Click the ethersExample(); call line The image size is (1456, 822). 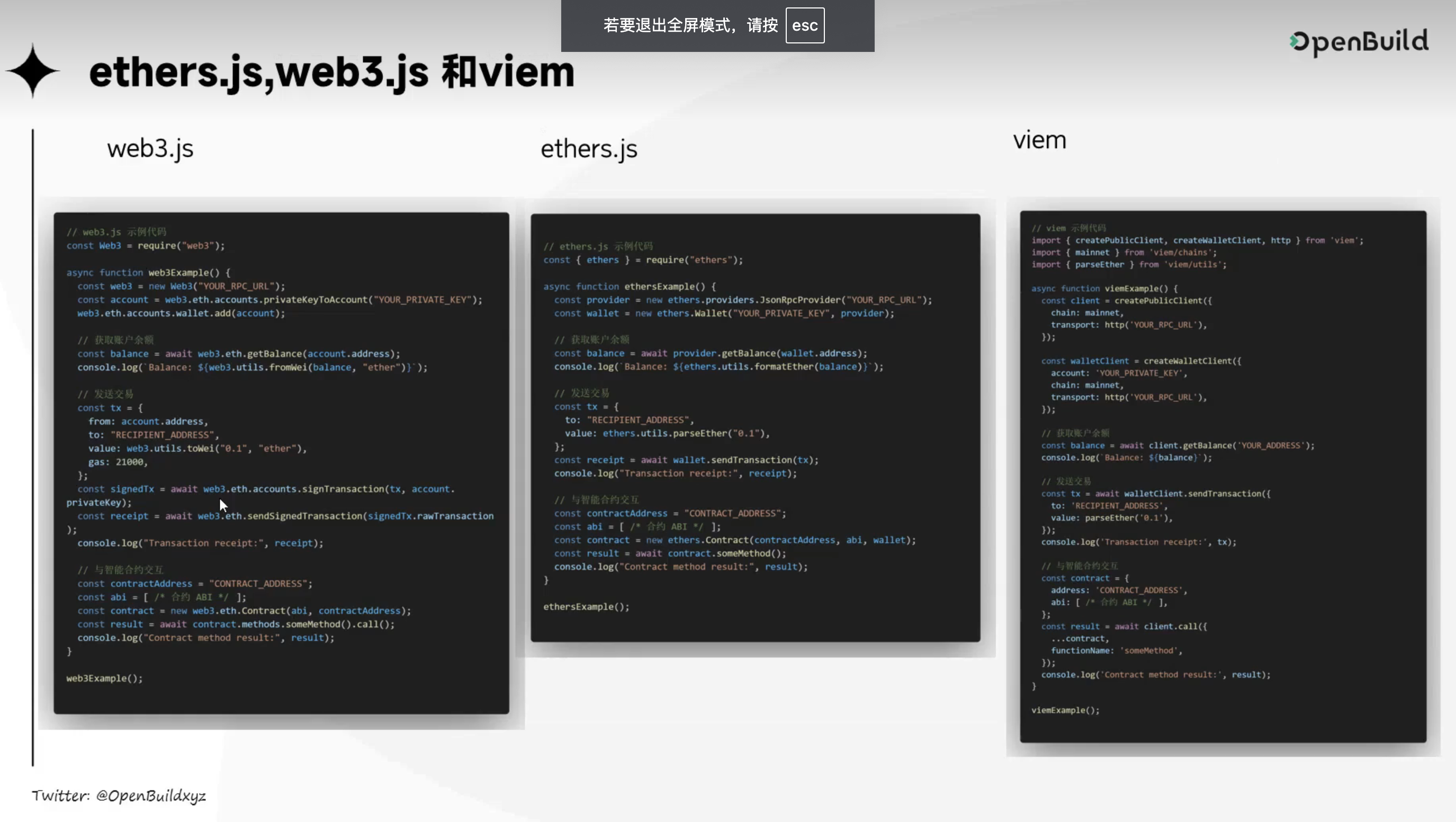coord(586,606)
